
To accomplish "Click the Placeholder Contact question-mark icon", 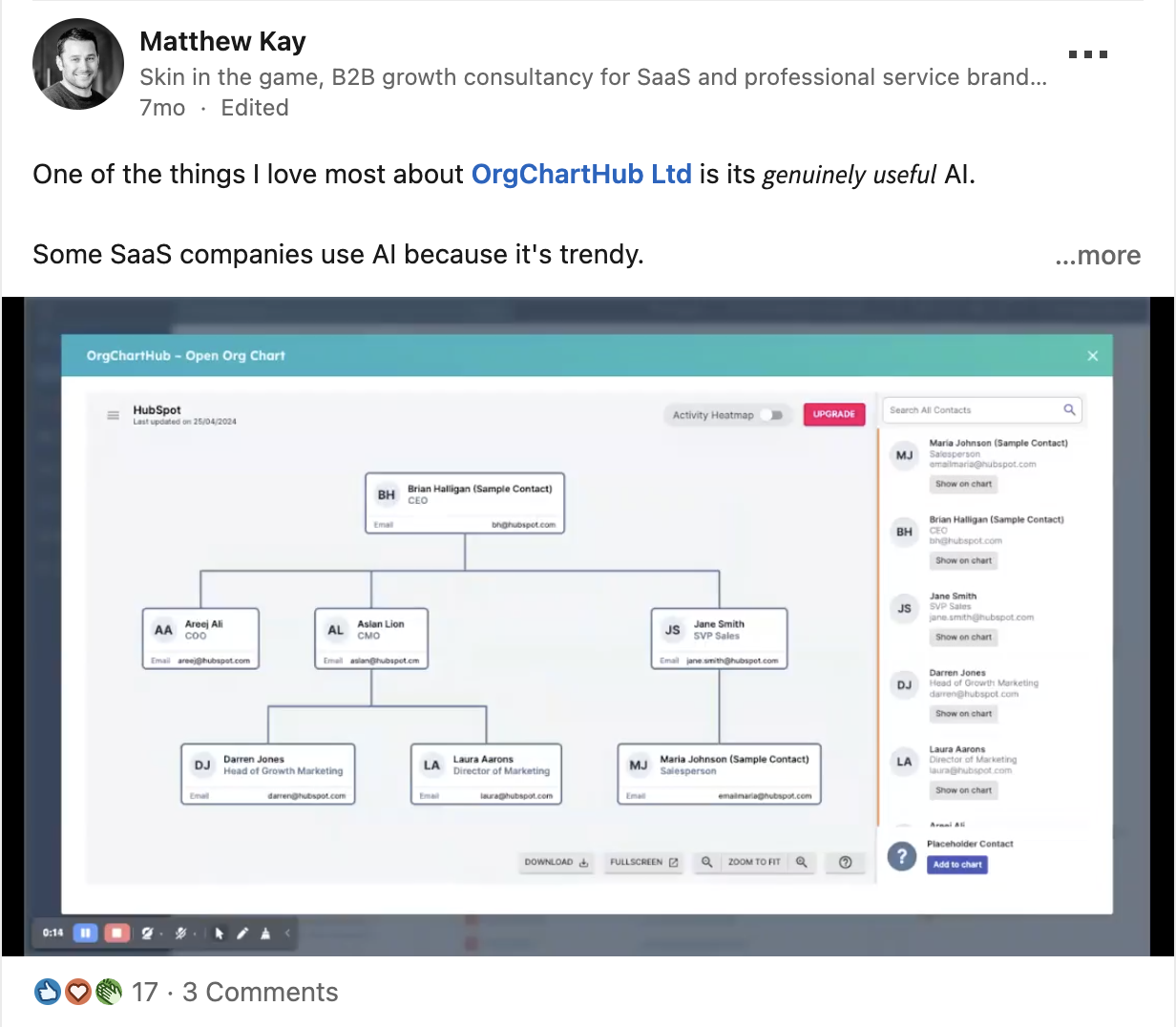I will pos(902,856).
